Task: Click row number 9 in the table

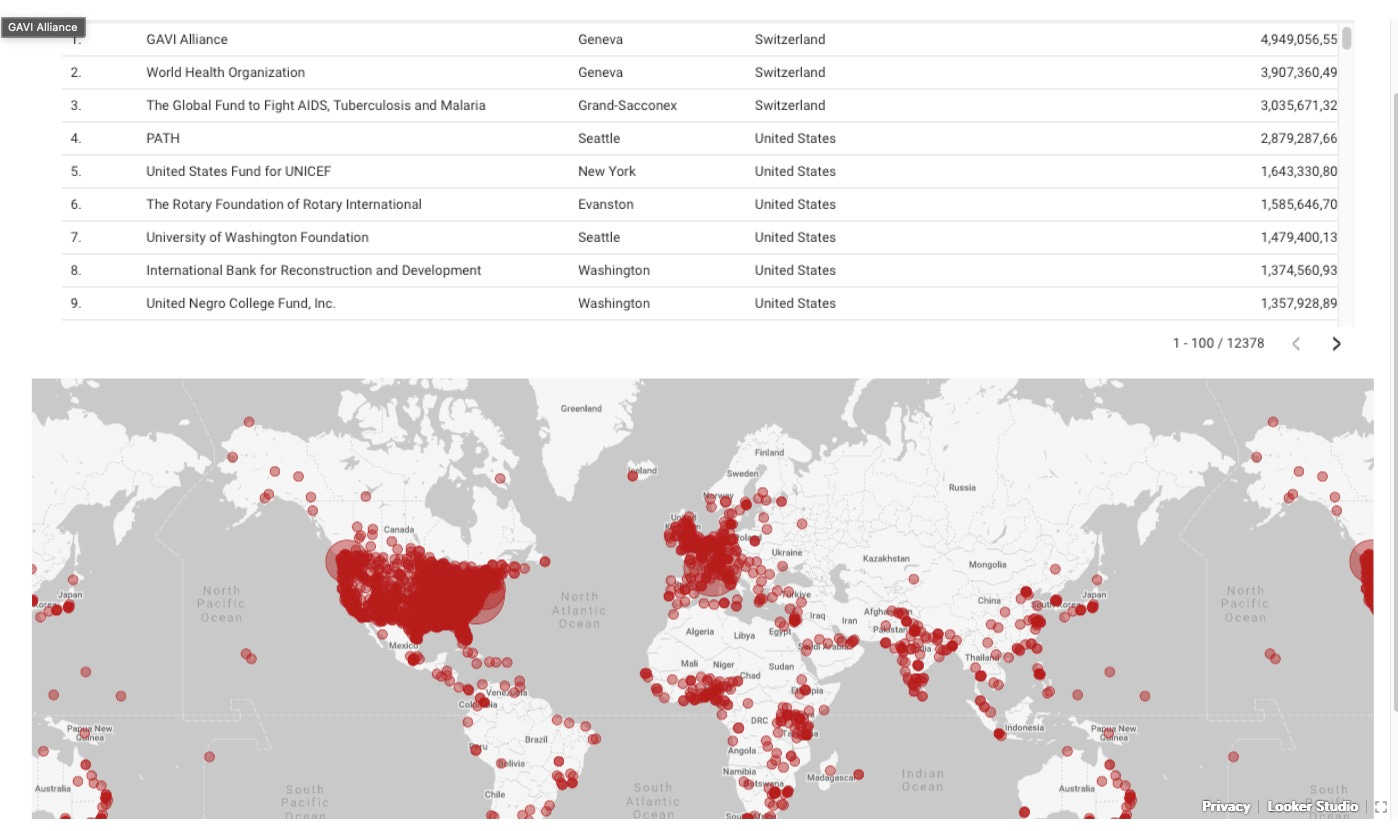Action: (76, 303)
